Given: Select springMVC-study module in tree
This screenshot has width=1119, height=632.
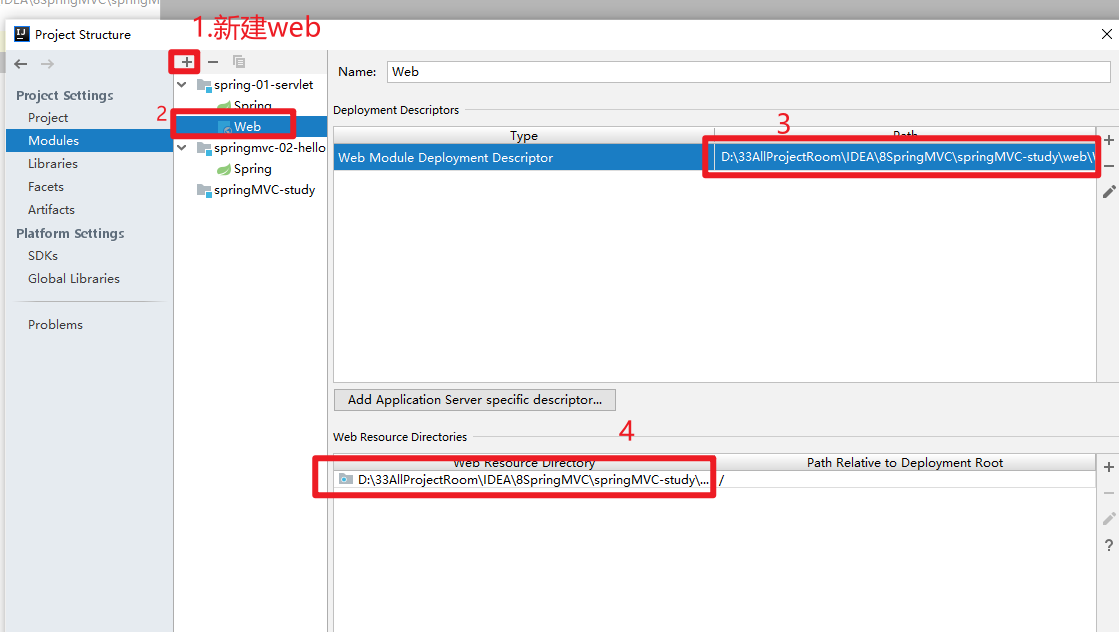Looking at the screenshot, I should coord(265,190).
